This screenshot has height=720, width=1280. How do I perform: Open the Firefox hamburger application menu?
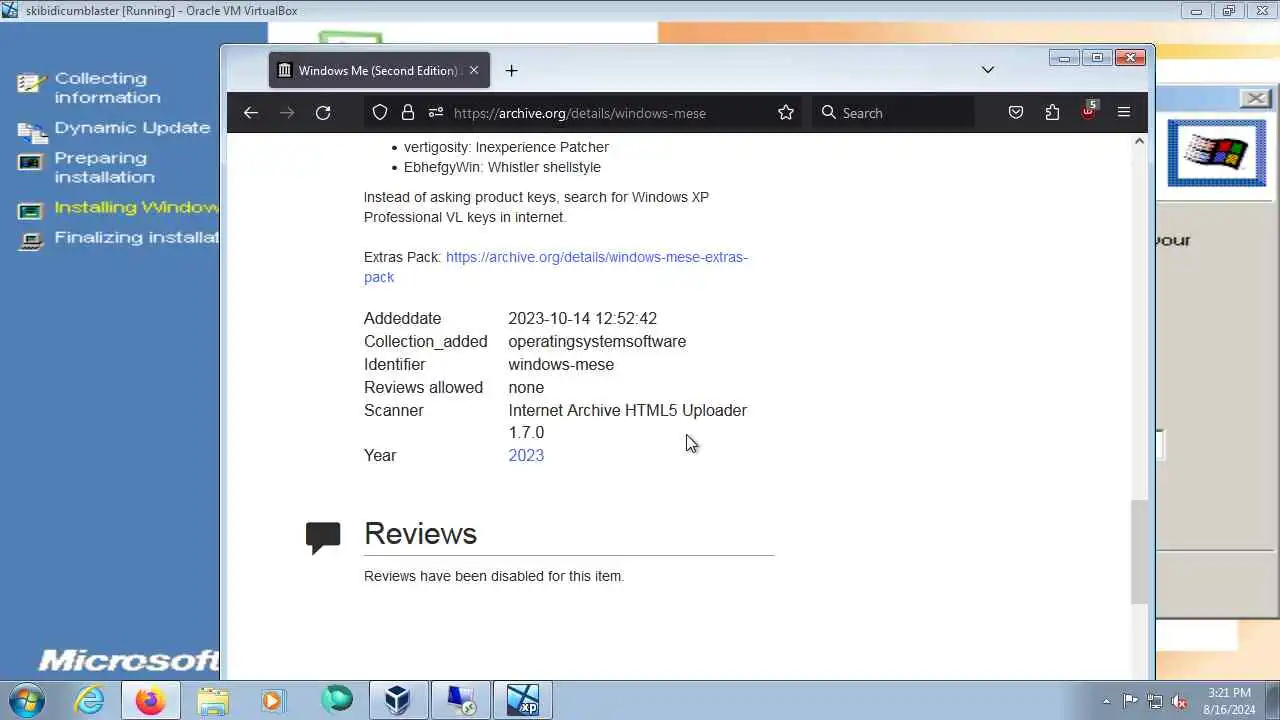click(1124, 113)
